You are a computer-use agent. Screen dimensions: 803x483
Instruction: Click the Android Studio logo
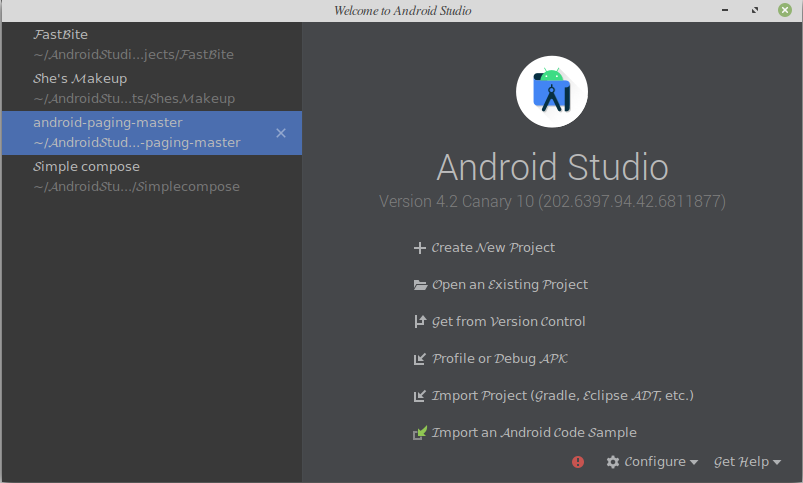click(x=552, y=92)
